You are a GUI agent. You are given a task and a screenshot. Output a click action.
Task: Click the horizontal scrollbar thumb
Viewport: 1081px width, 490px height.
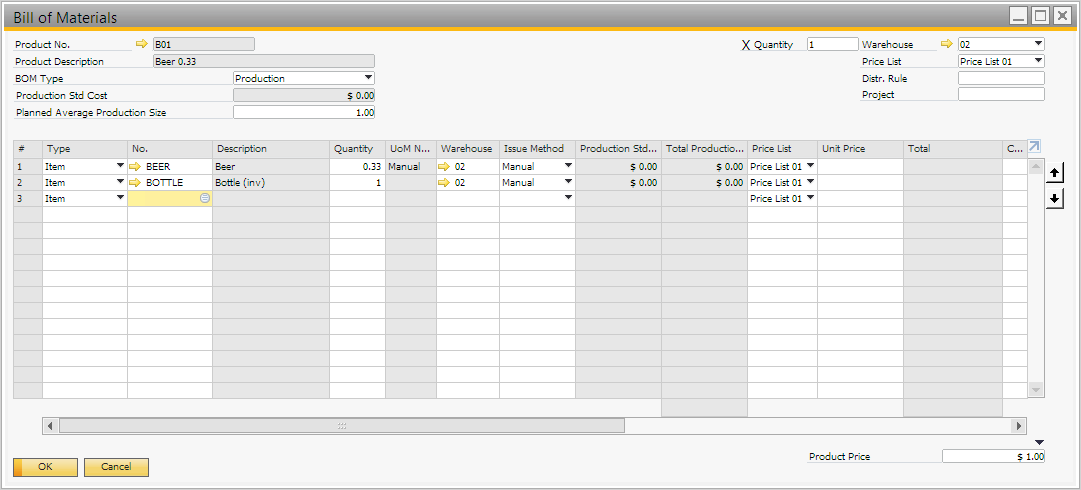(x=341, y=426)
